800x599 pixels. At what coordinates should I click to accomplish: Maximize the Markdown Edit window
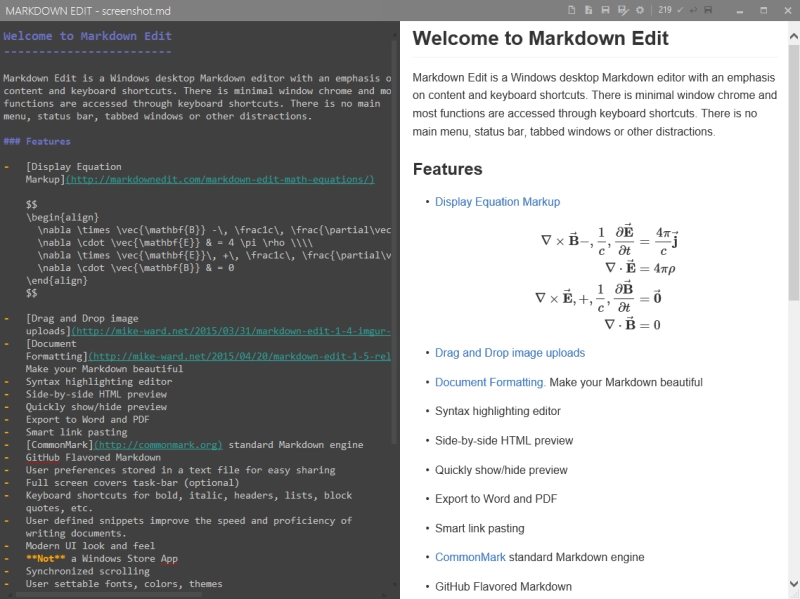764,11
